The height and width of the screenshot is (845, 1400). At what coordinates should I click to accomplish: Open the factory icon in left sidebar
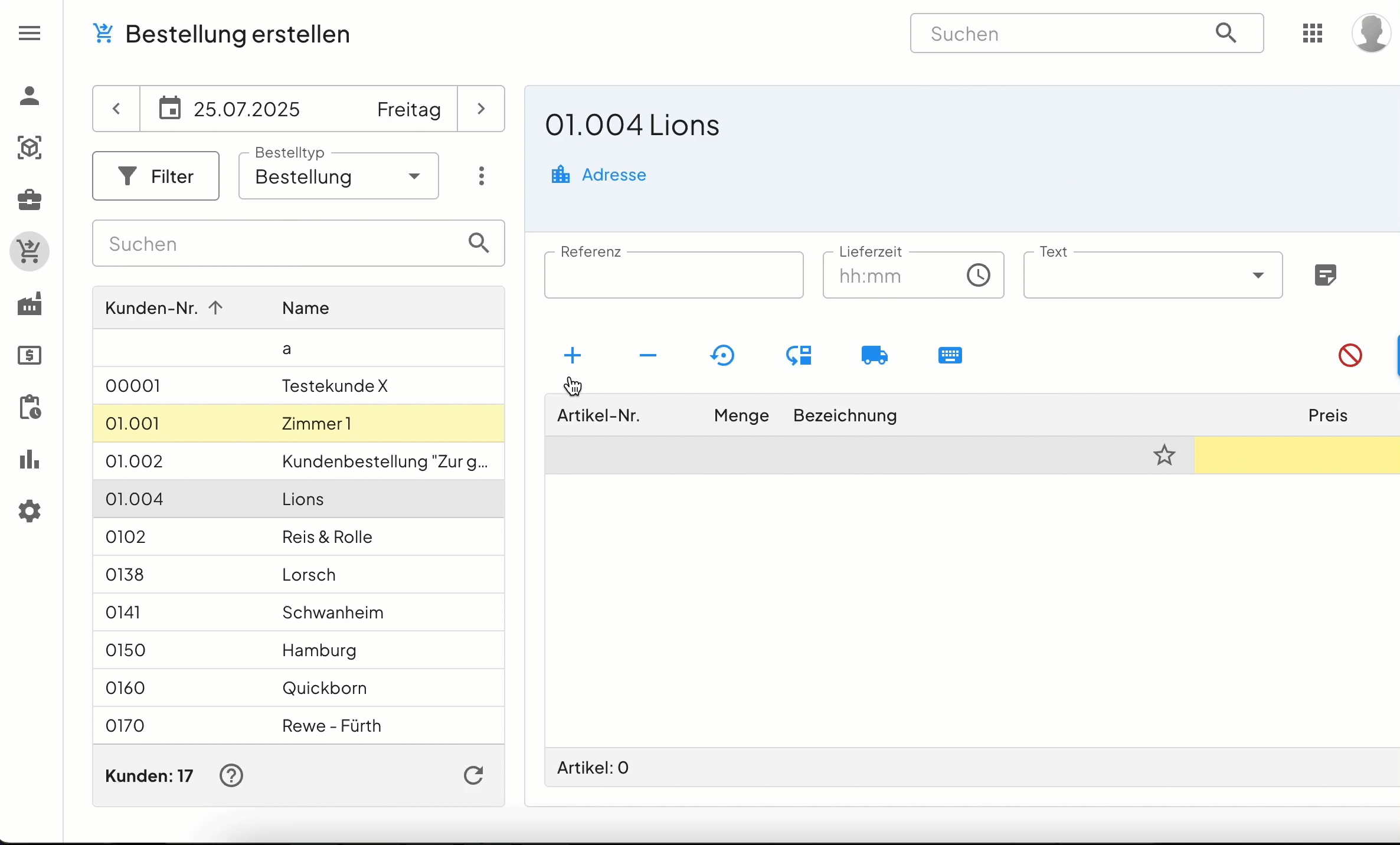point(30,304)
